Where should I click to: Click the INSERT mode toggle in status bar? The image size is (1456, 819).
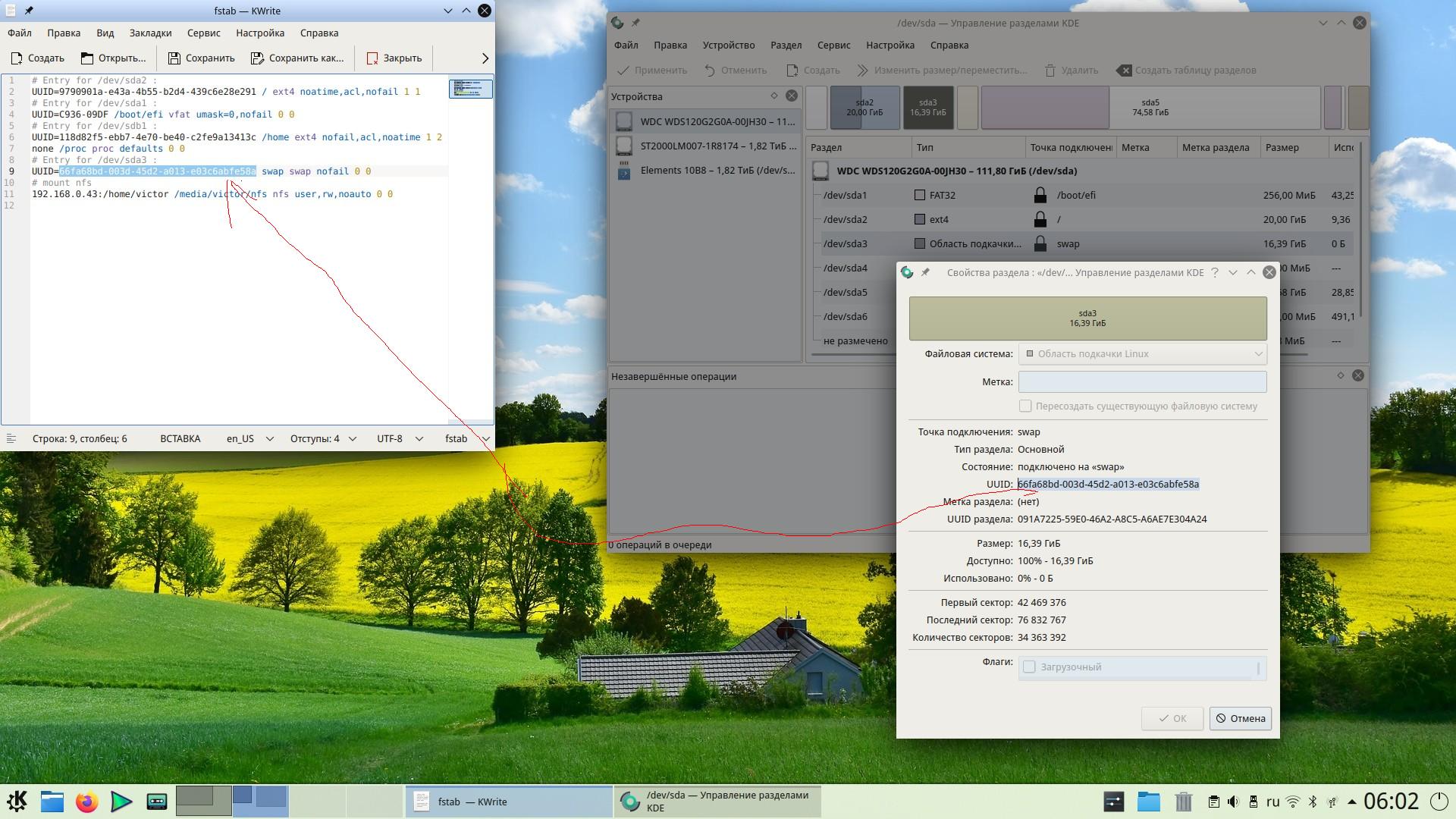[x=180, y=439]
